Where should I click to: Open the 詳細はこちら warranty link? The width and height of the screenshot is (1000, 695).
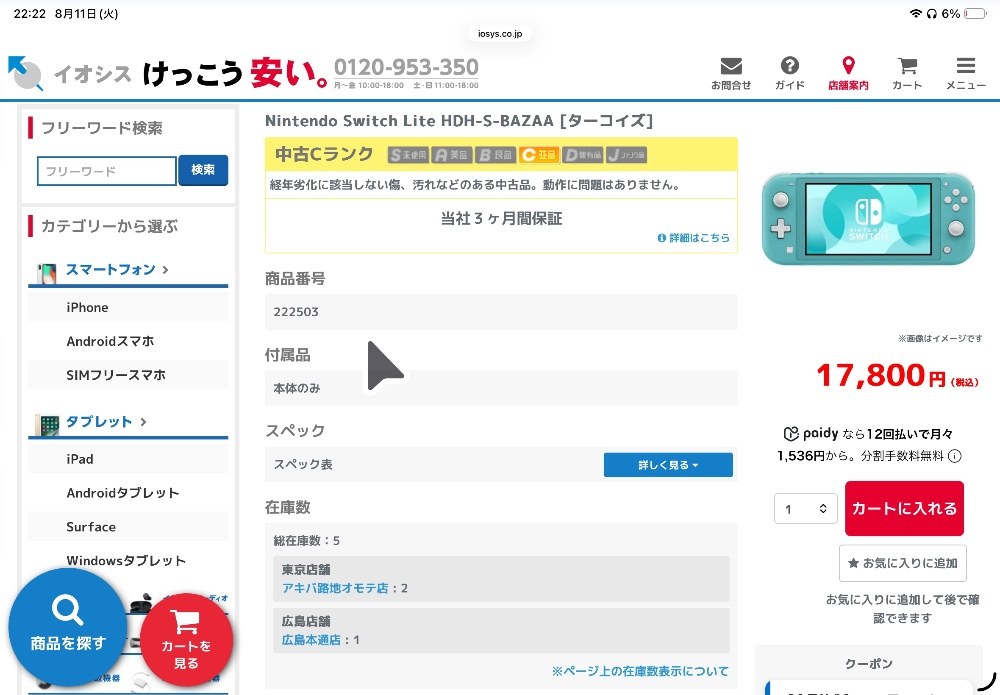click(694, 238)
